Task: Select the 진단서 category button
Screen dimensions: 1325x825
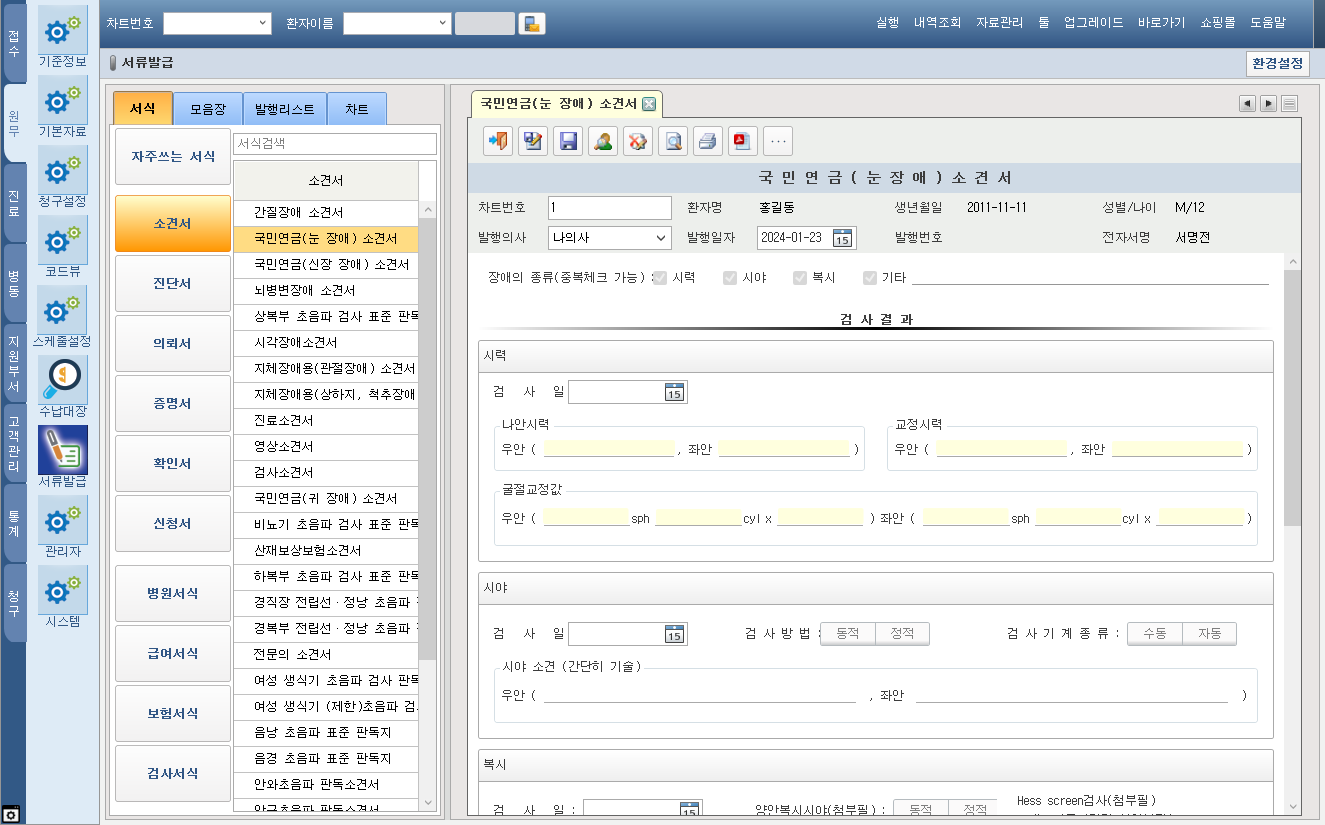Action: coord(172,284)
